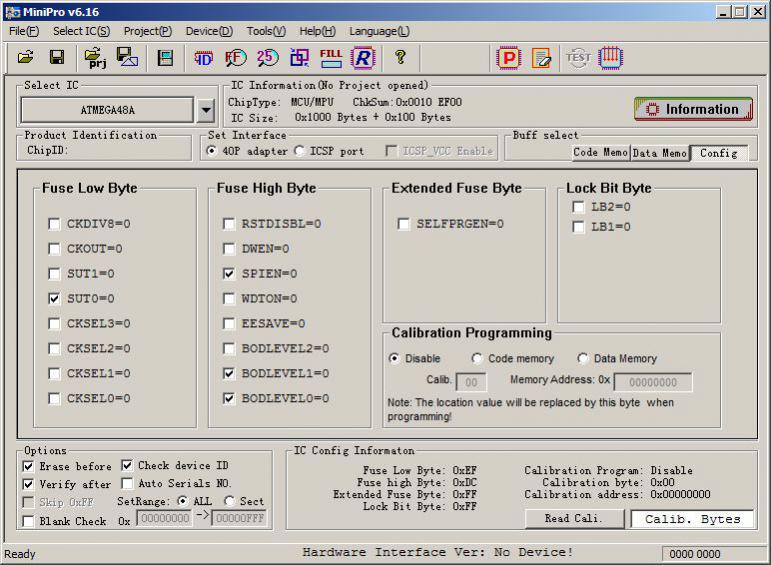Viewport: 771px width, 565px height.
Task: Click the red P program chip icon
Action: 509,58
